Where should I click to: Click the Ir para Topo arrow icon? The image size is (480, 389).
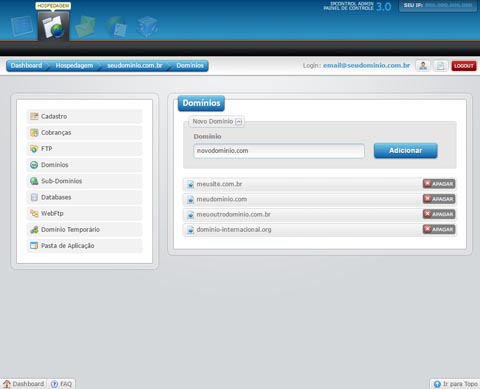(437, 384)
